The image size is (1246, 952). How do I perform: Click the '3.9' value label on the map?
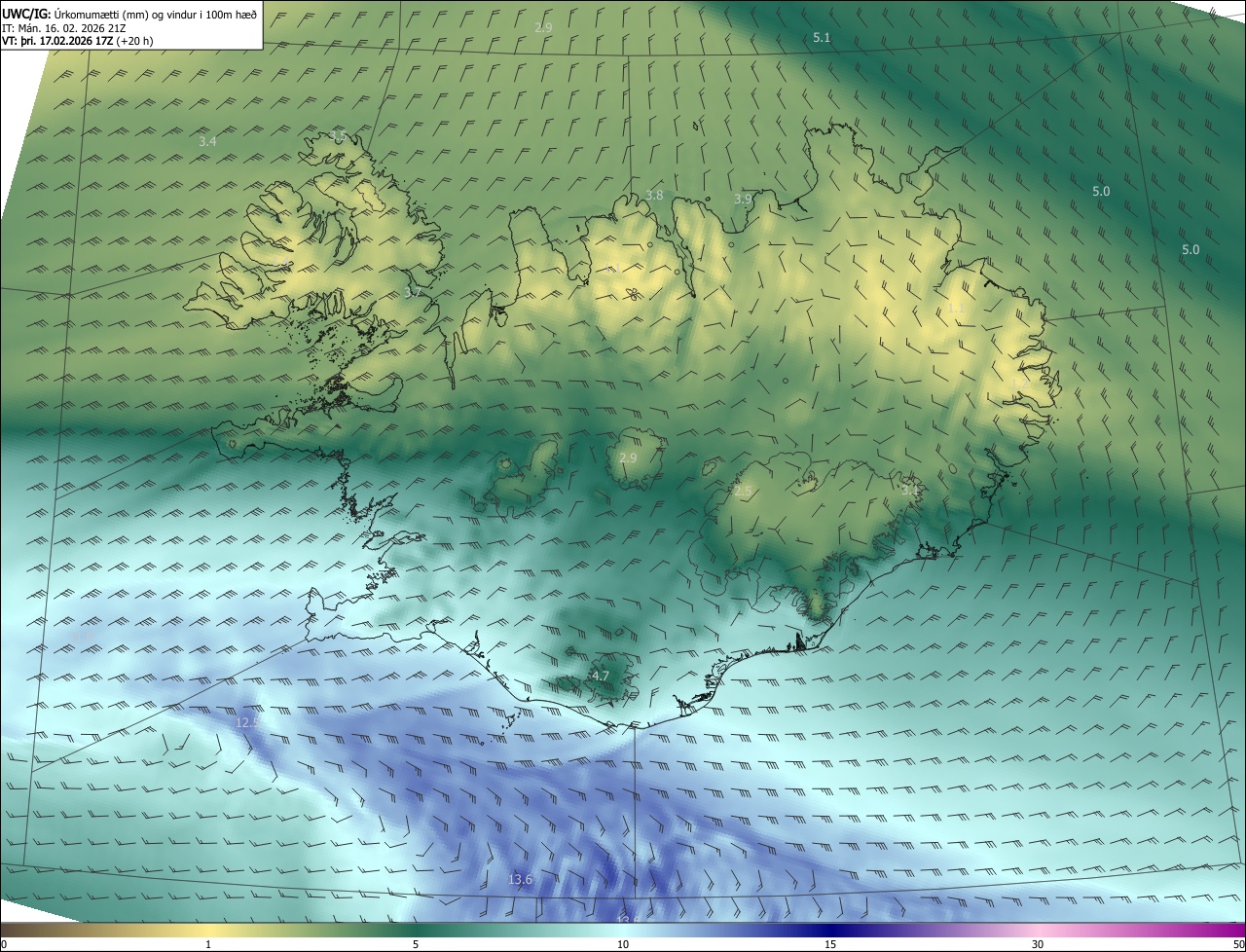point(743,199)
